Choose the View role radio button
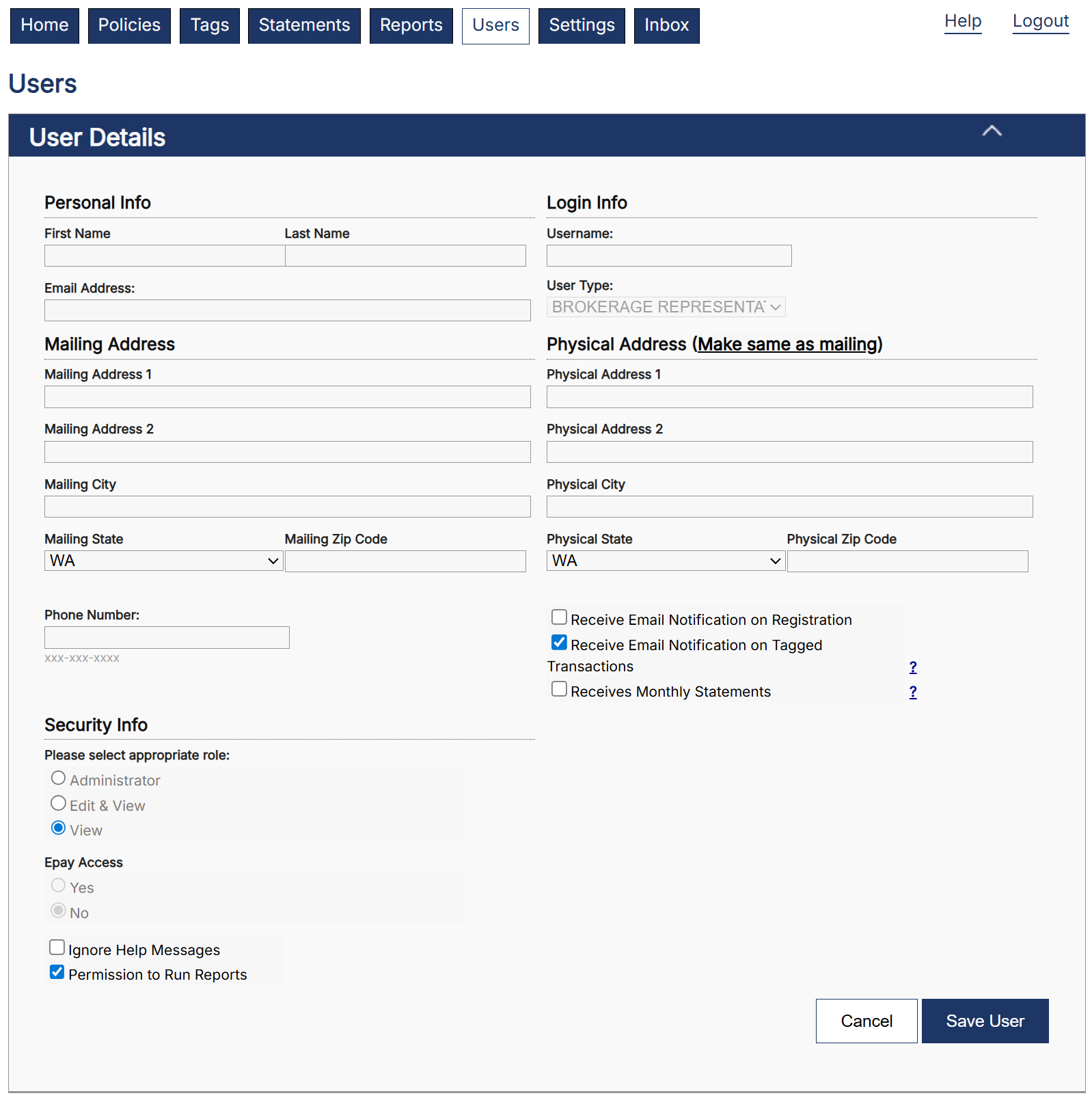This screenshot has width=1092, height=1100. [59, 828]
